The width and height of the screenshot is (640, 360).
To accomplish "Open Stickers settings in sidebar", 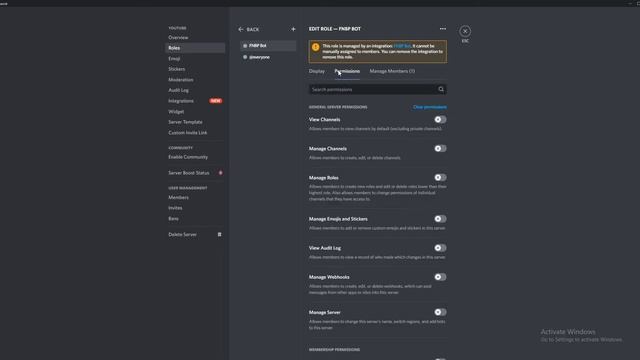I will point(195,69).
